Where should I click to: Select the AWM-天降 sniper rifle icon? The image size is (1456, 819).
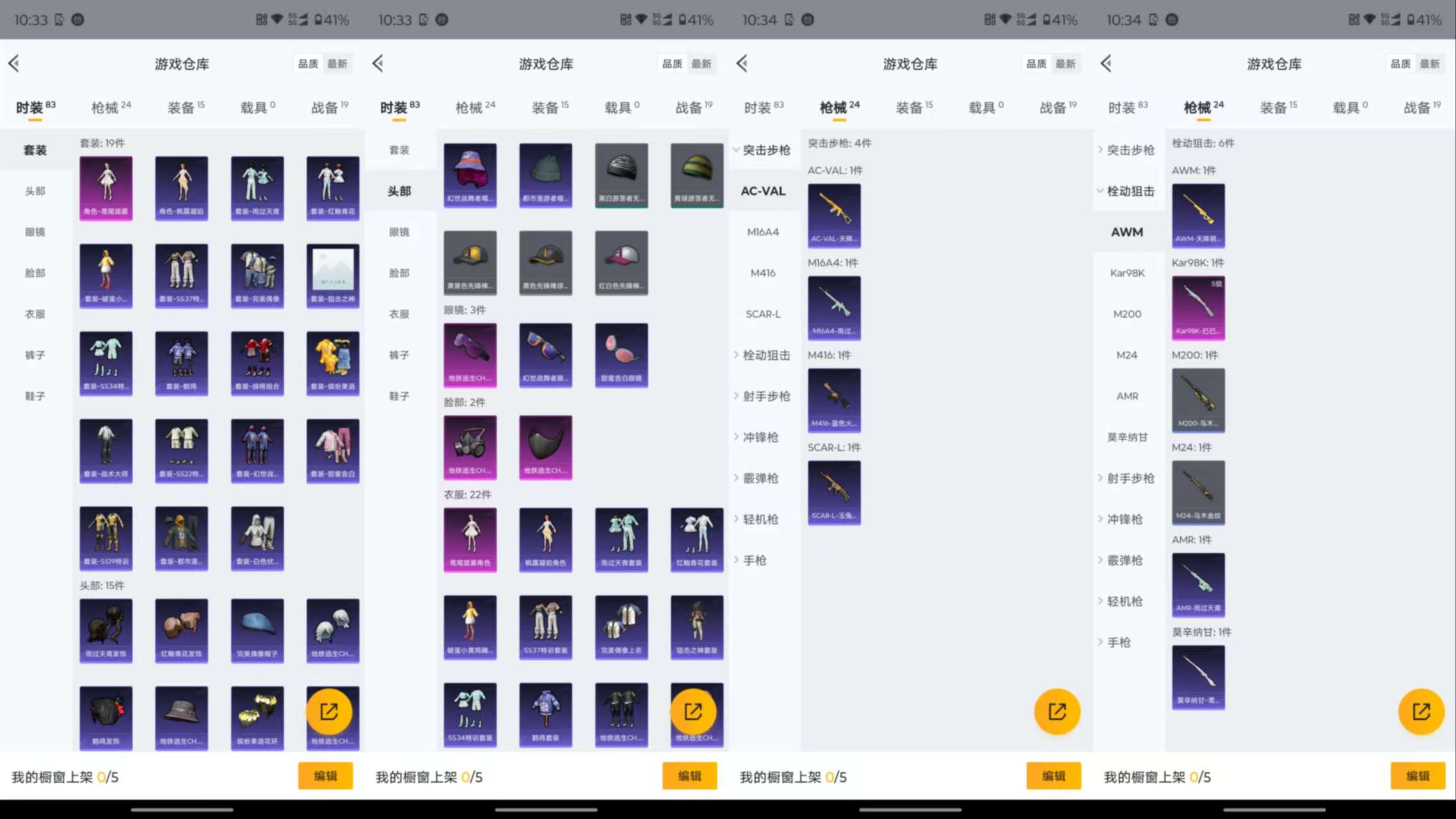(1198, 216)
